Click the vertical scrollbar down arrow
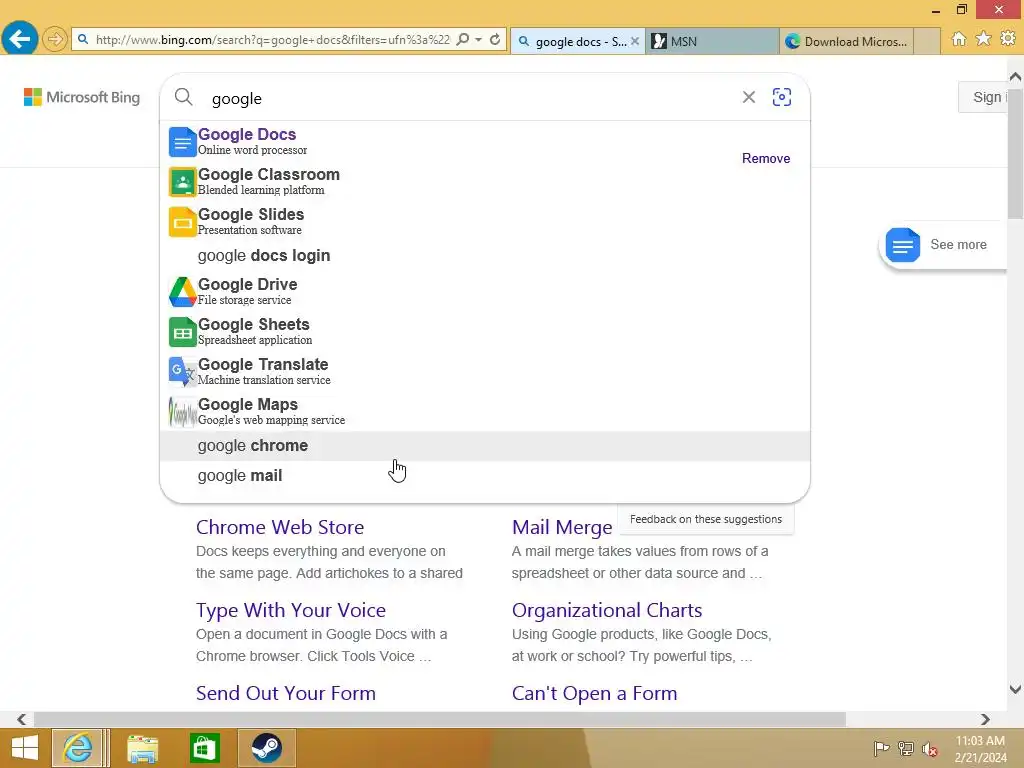The width and height of the screenshot is (1024, 768). point(1015,689)
